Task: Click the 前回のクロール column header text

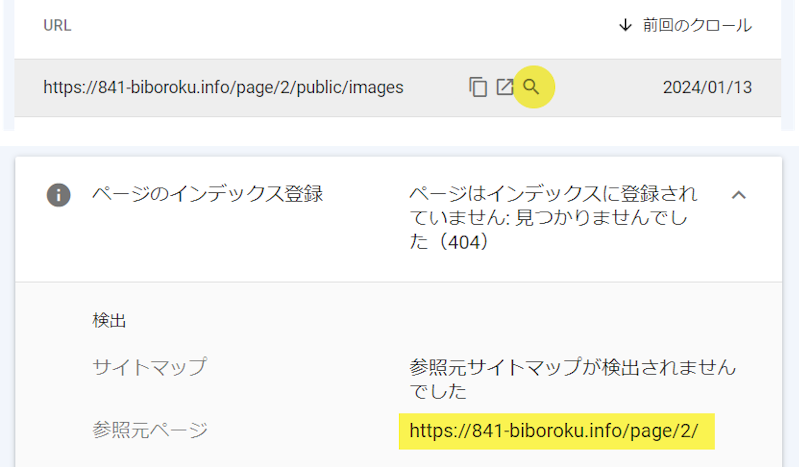Action: [697, 25]
